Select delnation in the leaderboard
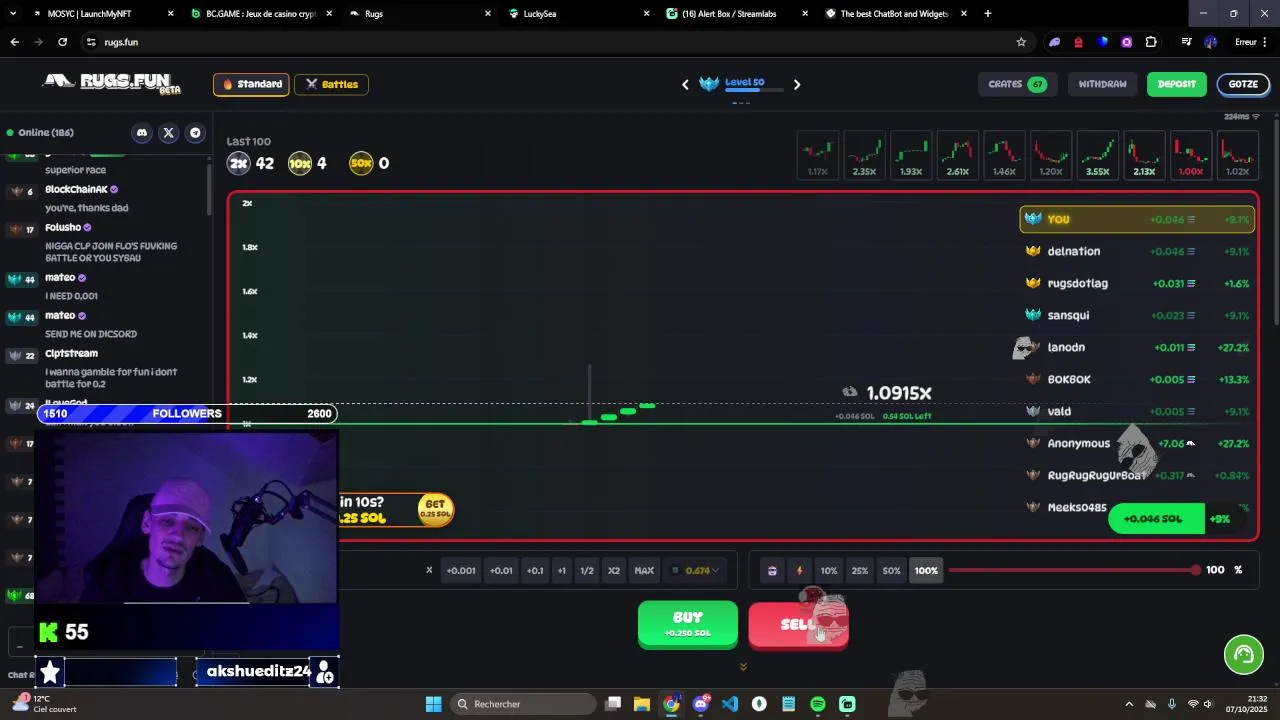Image resolution: width=1280 pixels, height=720 pixels. [1137, 251]
